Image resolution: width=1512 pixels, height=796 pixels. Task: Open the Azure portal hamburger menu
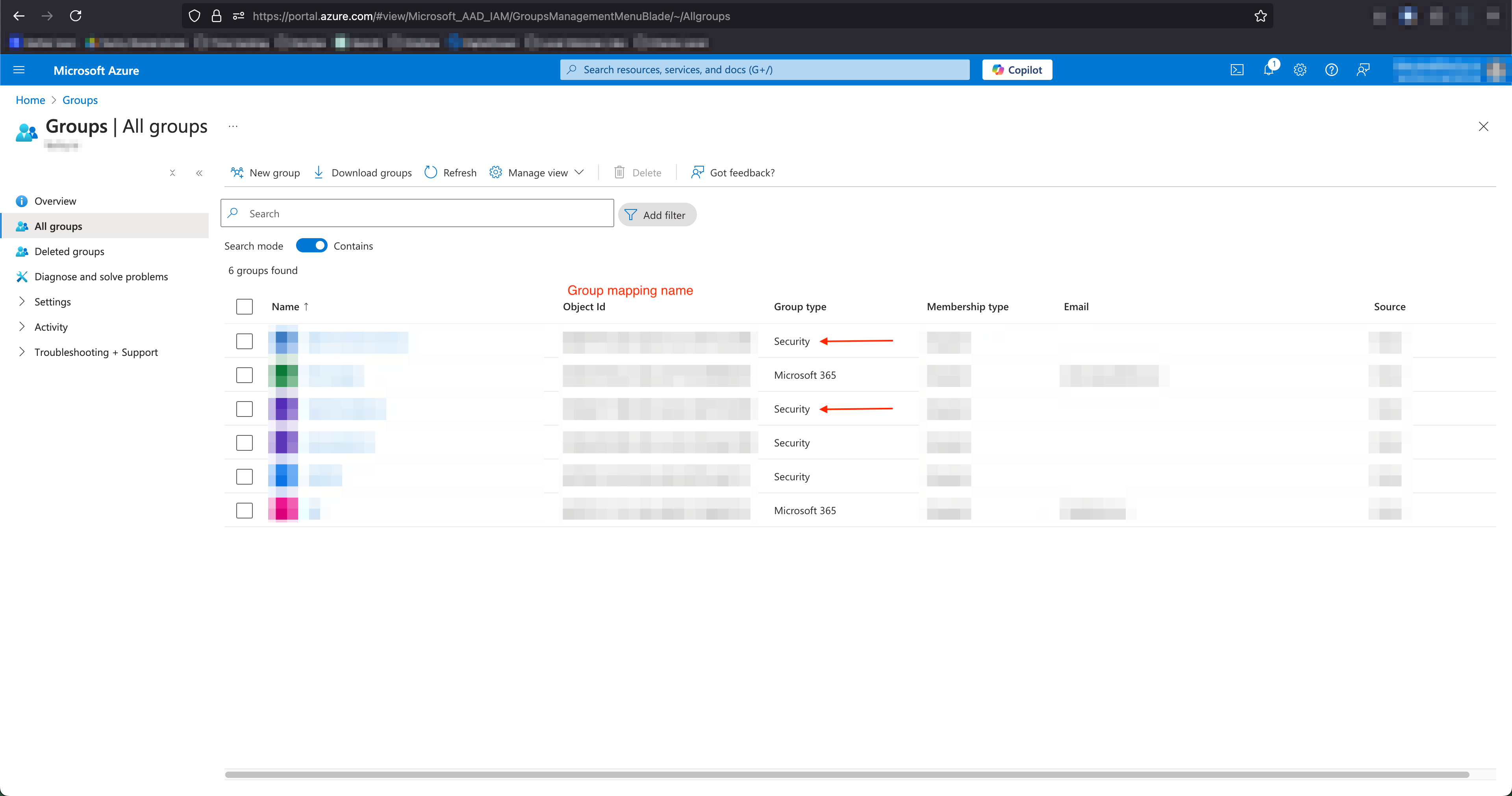(19, 70)
